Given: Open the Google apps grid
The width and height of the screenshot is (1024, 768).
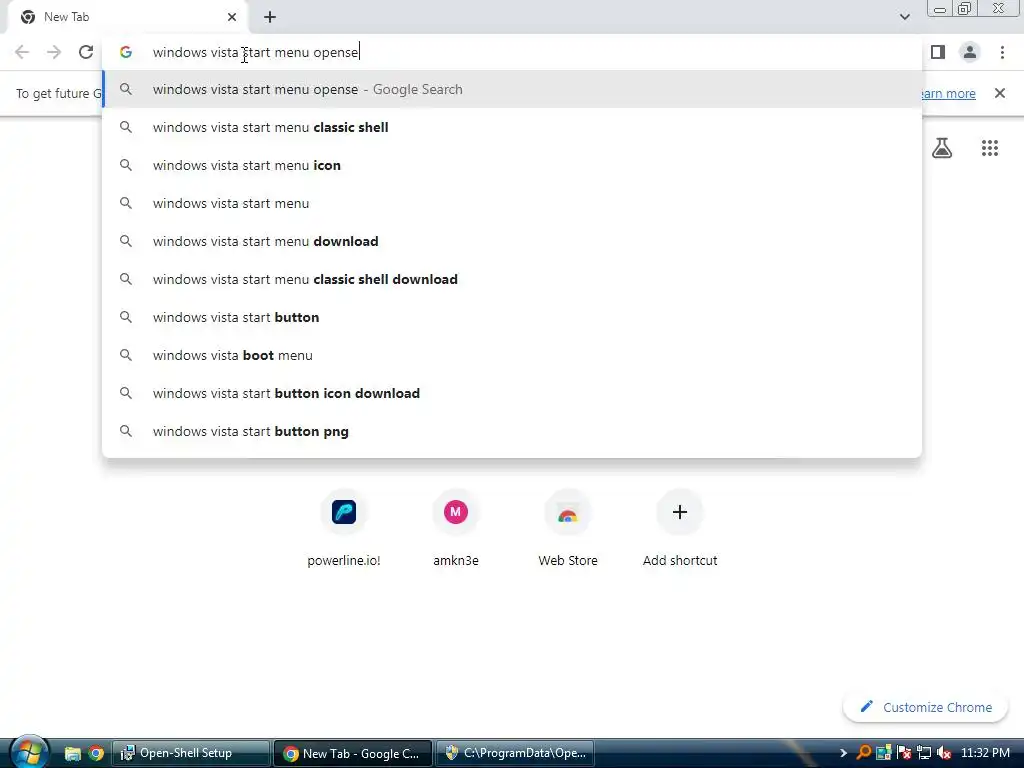Looking at the screenshot, I should click(990, 148).
